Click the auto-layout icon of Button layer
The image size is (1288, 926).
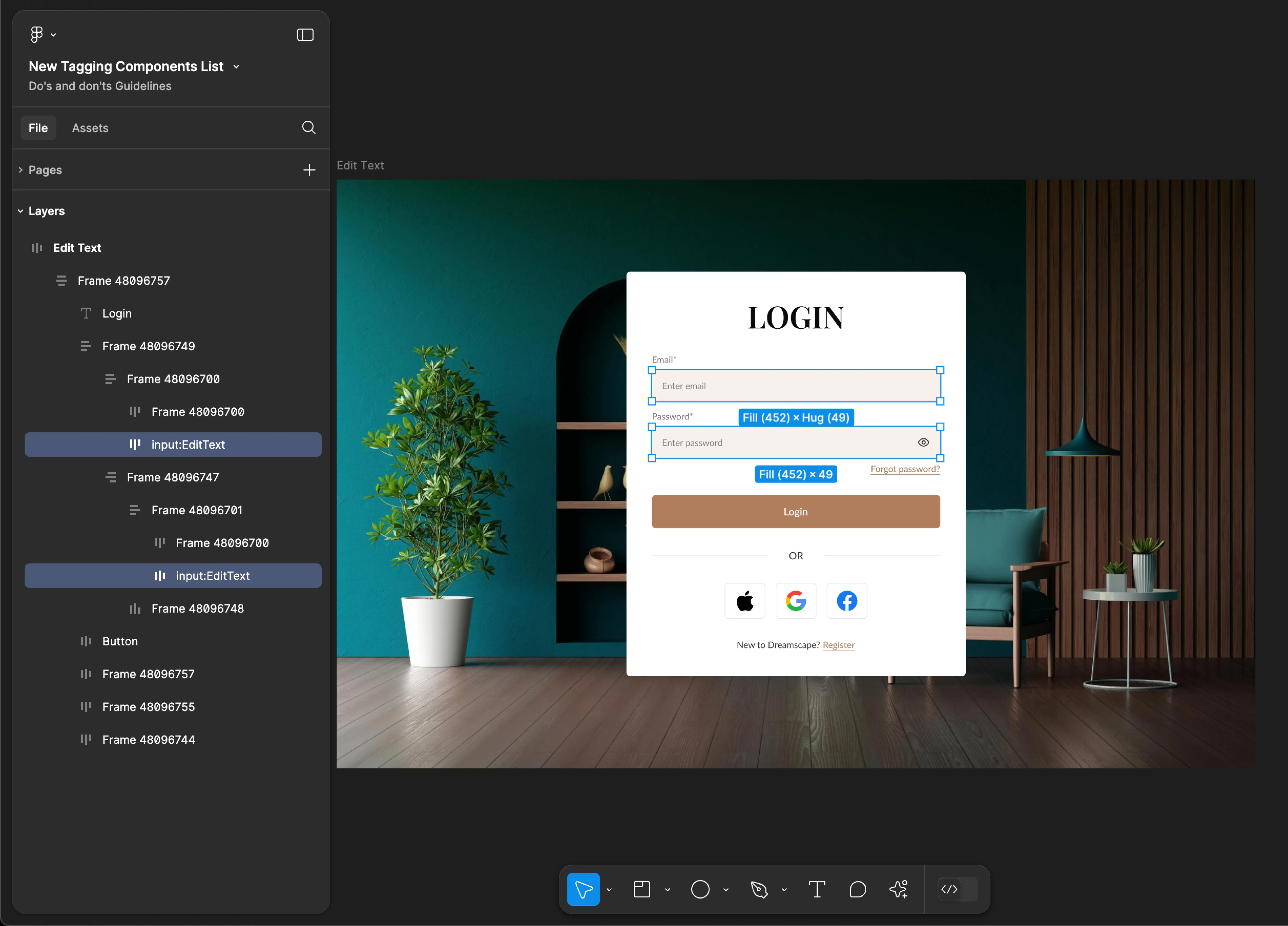[86, 642]
